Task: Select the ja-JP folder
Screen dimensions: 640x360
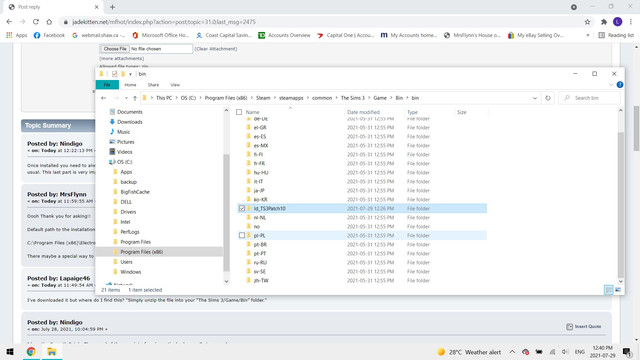Action: [259, 191]
